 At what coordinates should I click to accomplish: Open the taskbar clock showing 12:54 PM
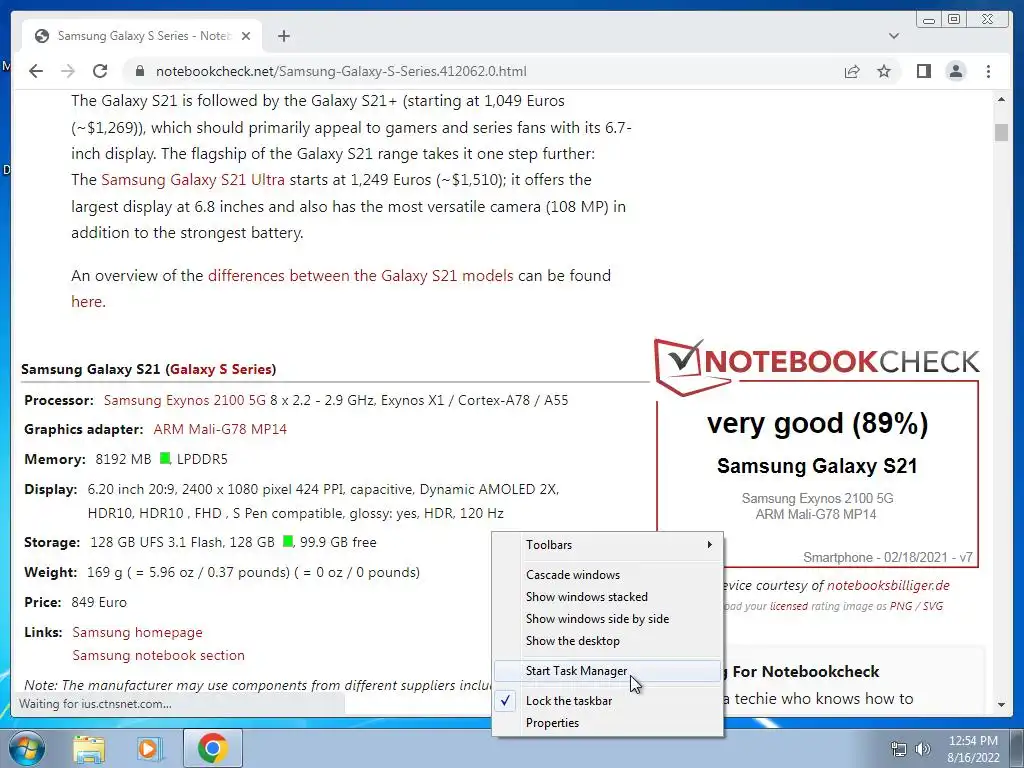973,749
